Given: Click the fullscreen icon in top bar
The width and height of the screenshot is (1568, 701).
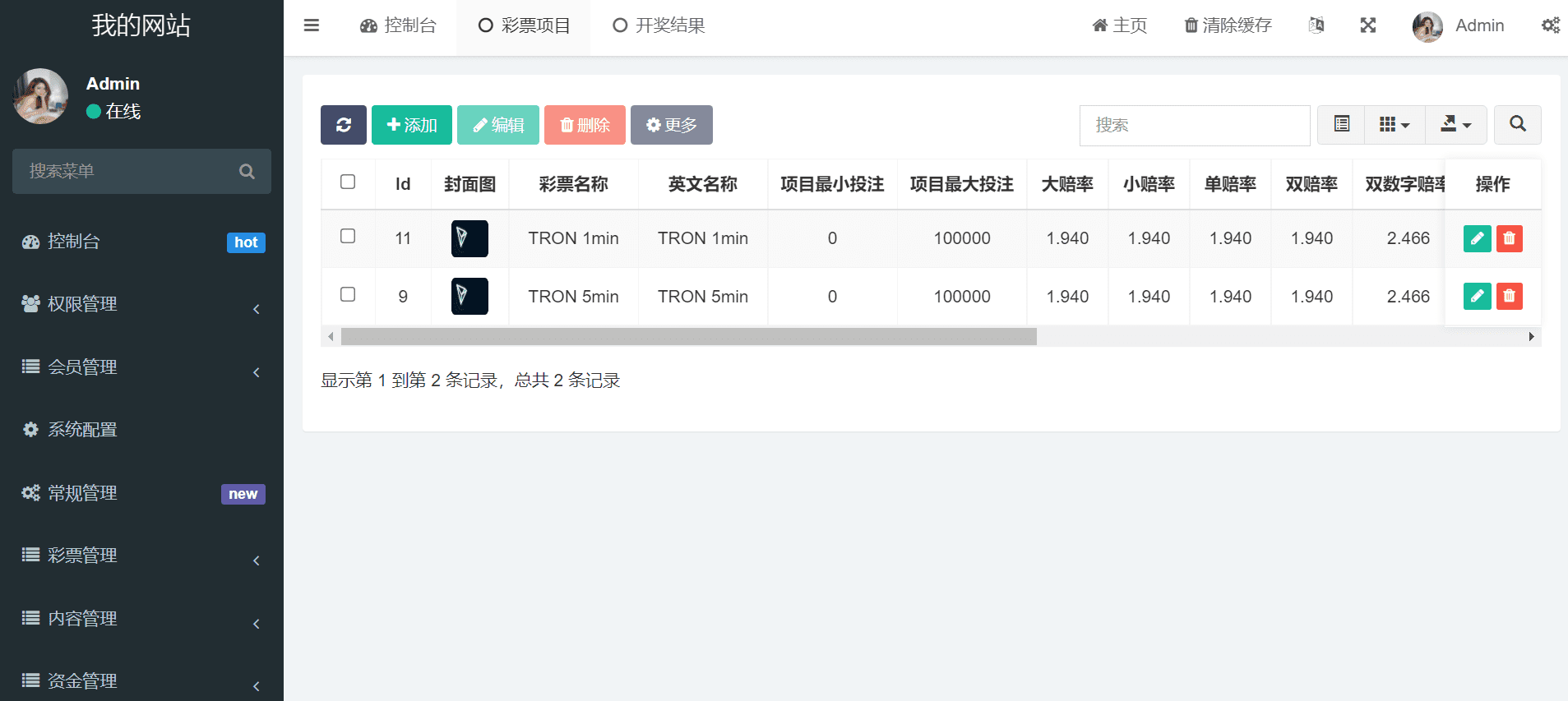Looking at the screenshot, I should point(1367,25).
